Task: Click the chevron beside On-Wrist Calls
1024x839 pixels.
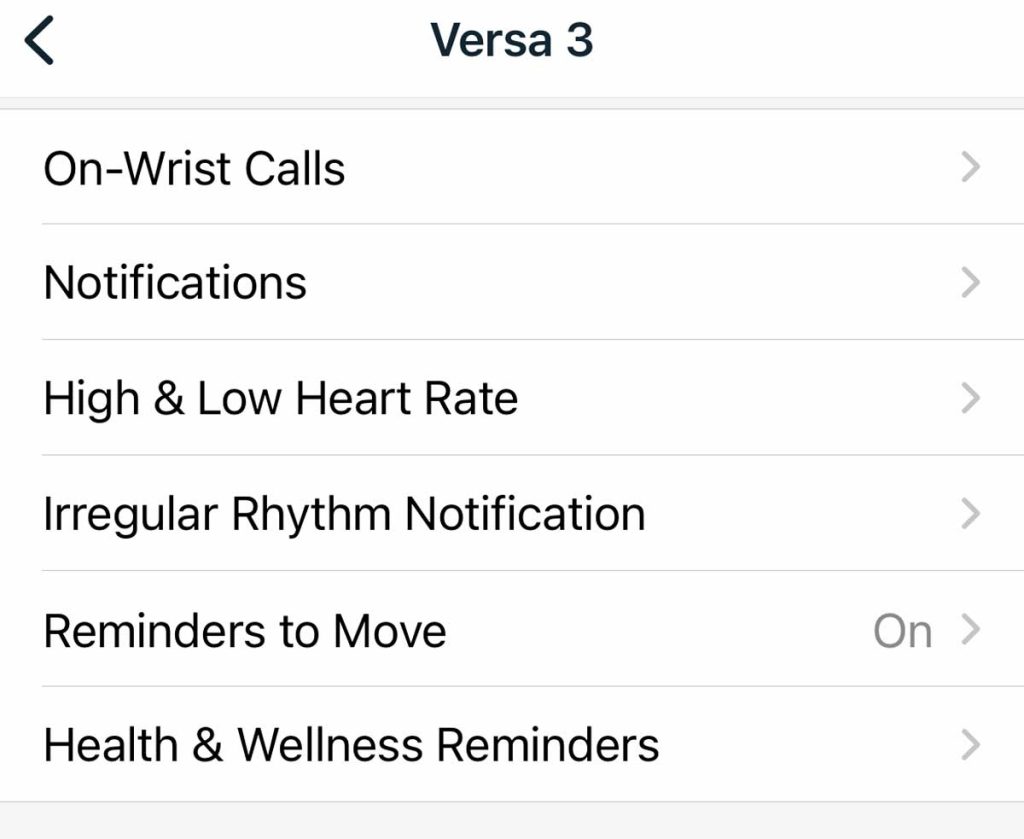Action: (969, 168)
